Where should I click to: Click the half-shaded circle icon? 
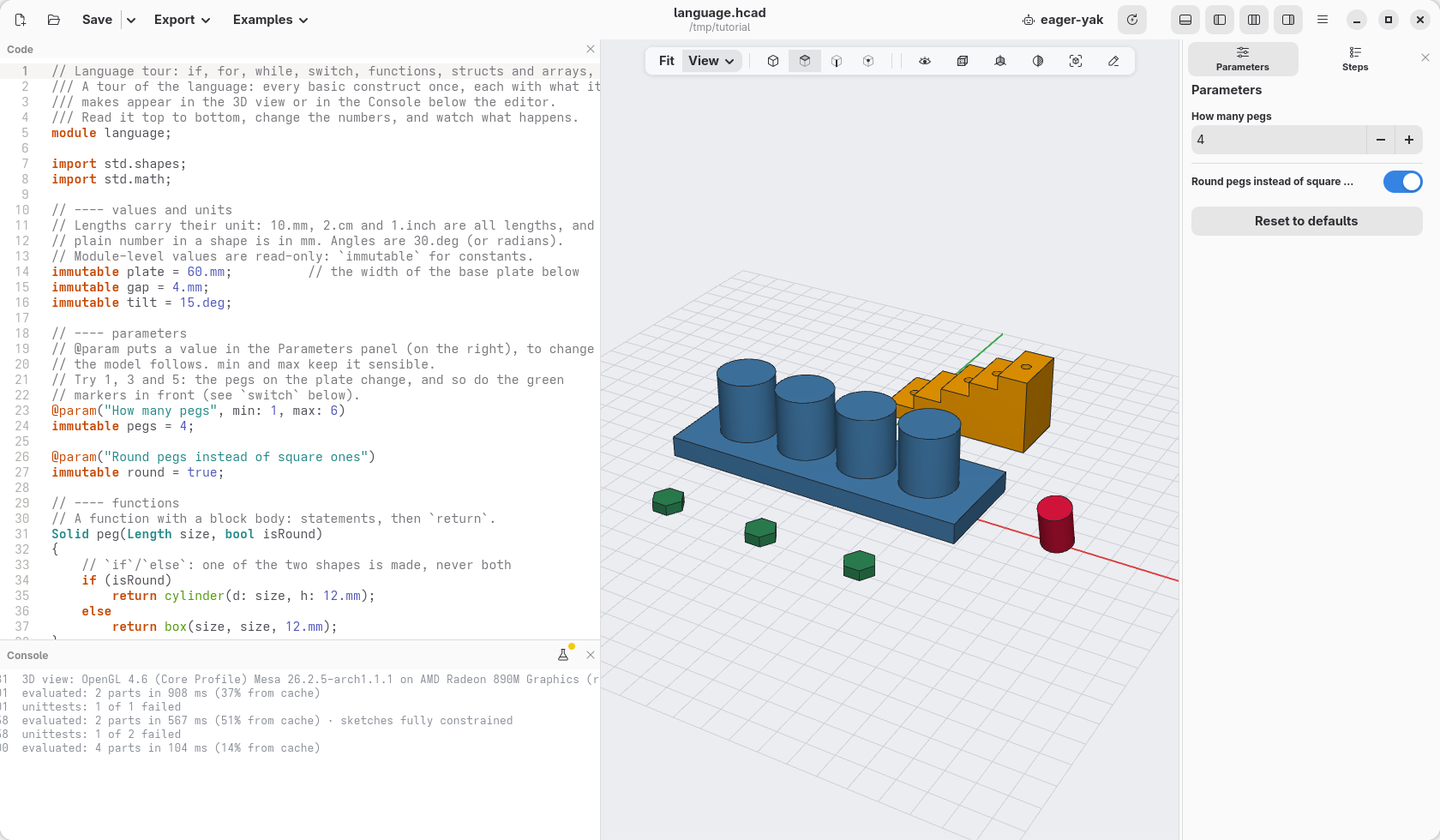coord(1038,61)
